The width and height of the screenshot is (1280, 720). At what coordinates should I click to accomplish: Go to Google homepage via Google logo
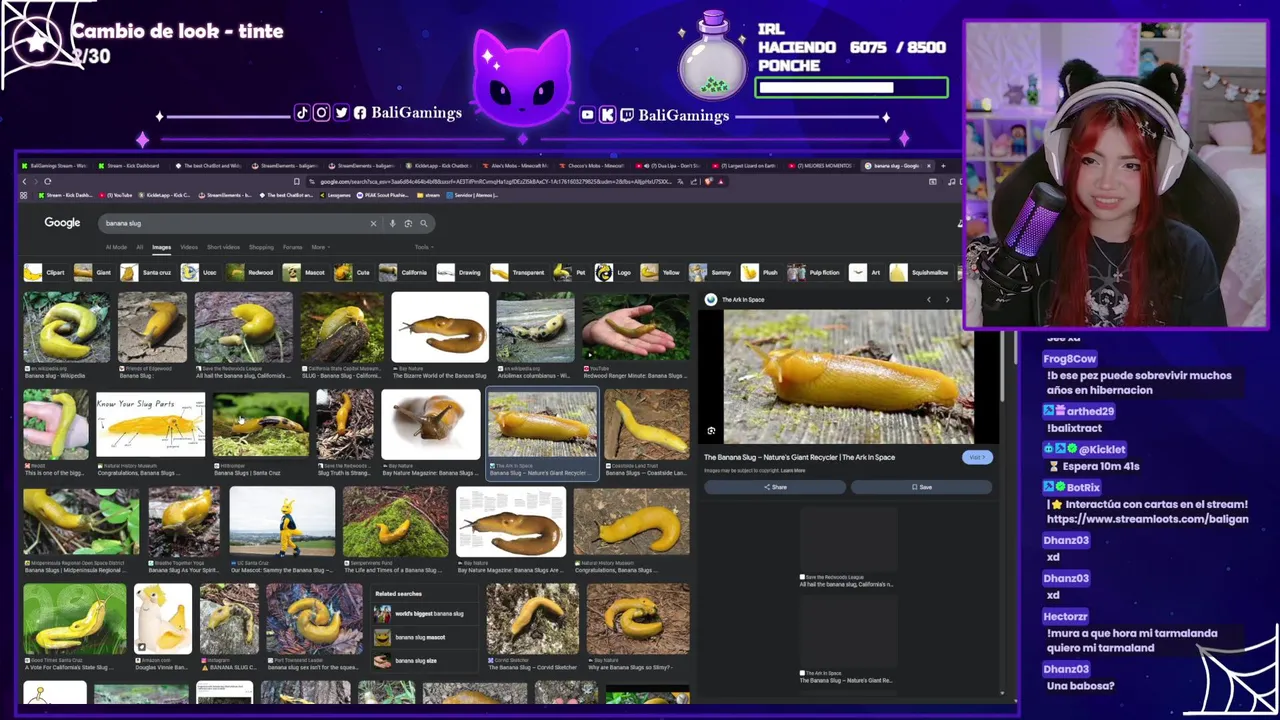click(x=62, y=223)
